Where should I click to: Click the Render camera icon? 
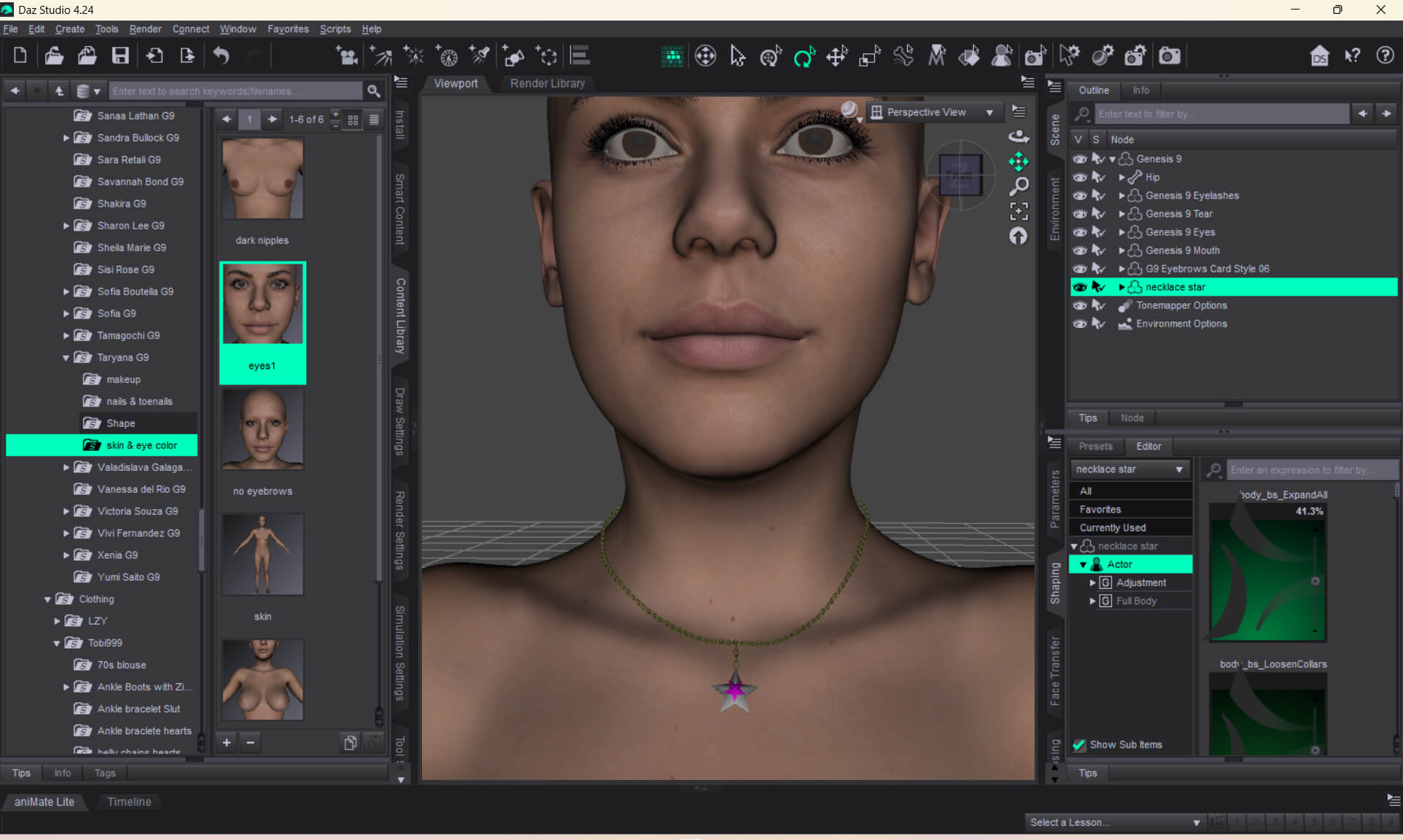tap(1169, 56)
